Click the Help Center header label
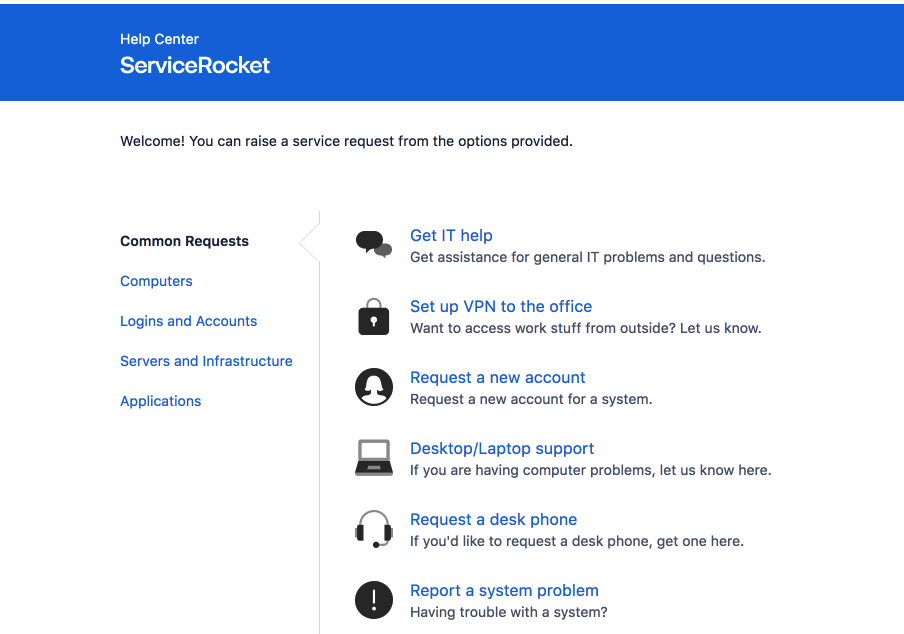Viewport: 904px width, 634px height. click(160, 39)
